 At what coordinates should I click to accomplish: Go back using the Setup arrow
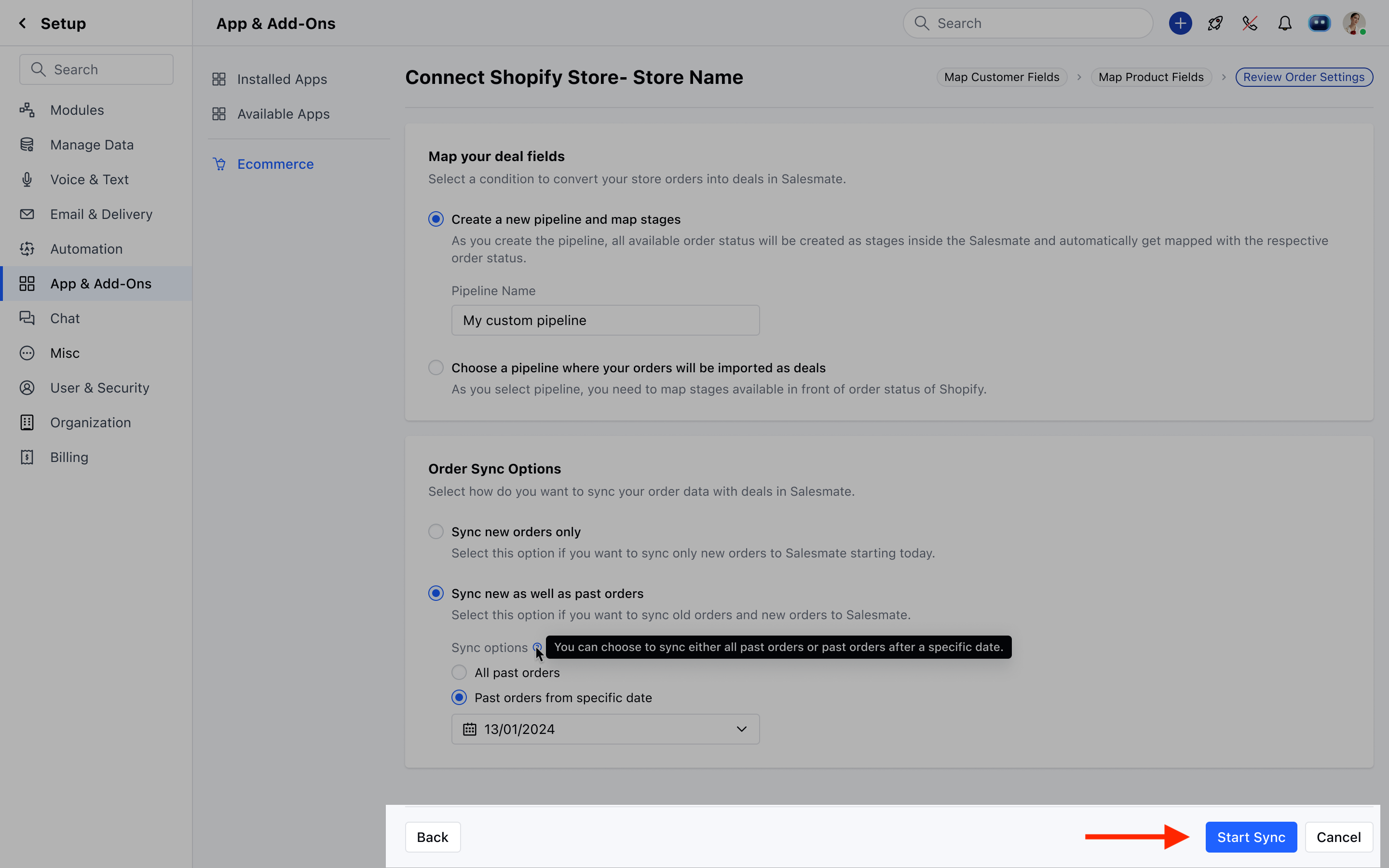[22, 23]
